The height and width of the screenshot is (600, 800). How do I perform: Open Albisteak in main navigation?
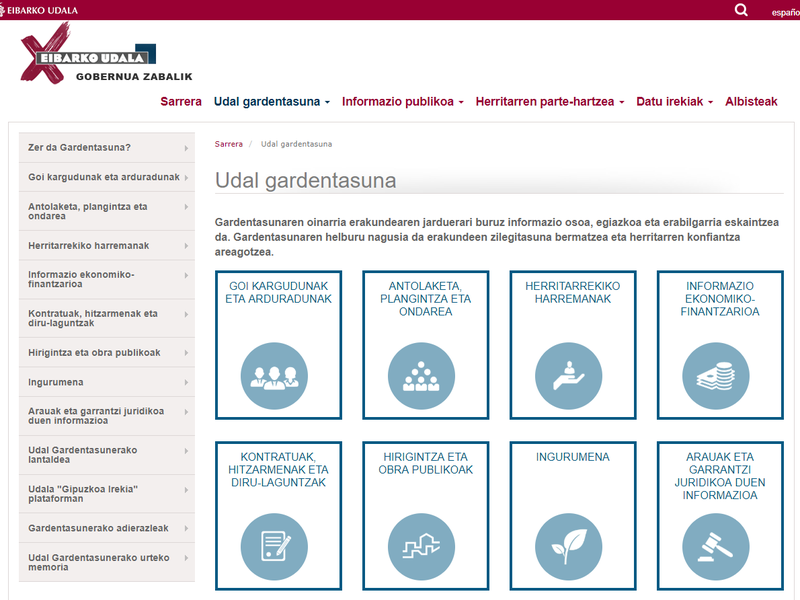pyautogui.click(x=751, y=102)
